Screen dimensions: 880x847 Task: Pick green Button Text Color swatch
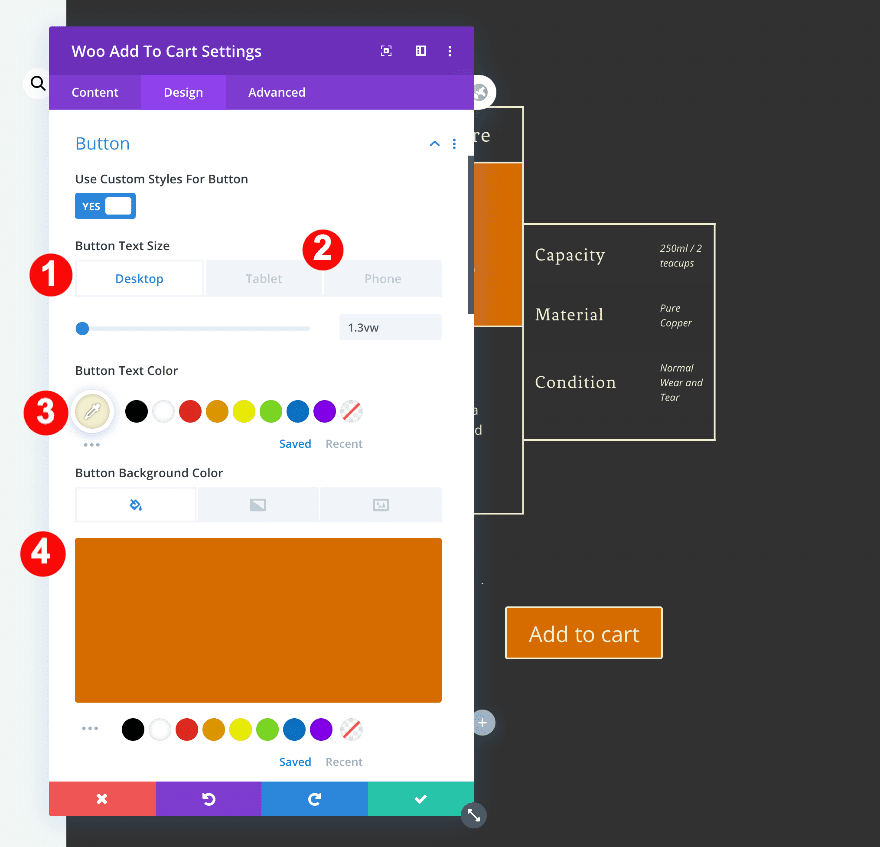[x=271, y=411]
